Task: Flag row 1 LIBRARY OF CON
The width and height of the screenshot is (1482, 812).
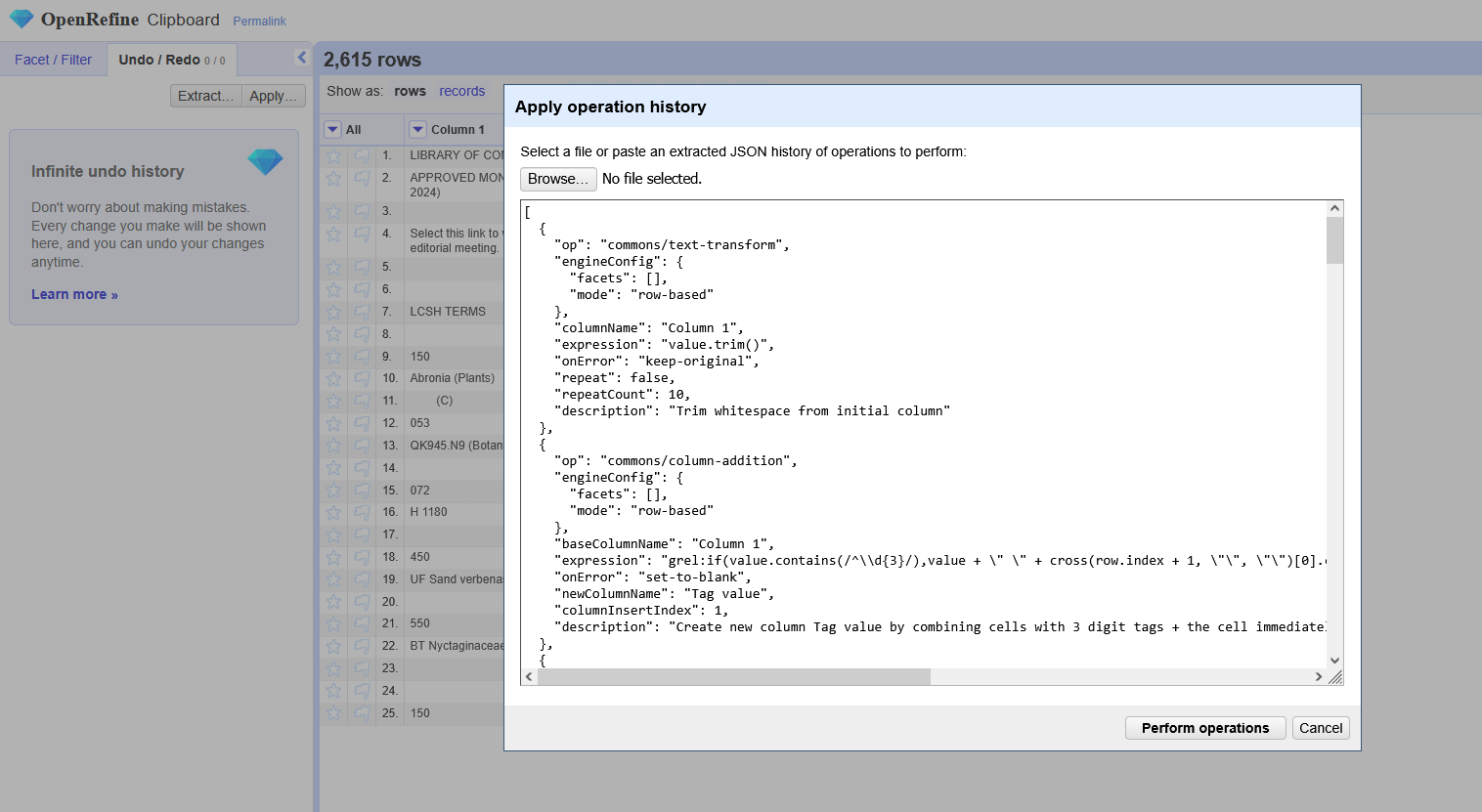Action: click(x=362, y=155)
